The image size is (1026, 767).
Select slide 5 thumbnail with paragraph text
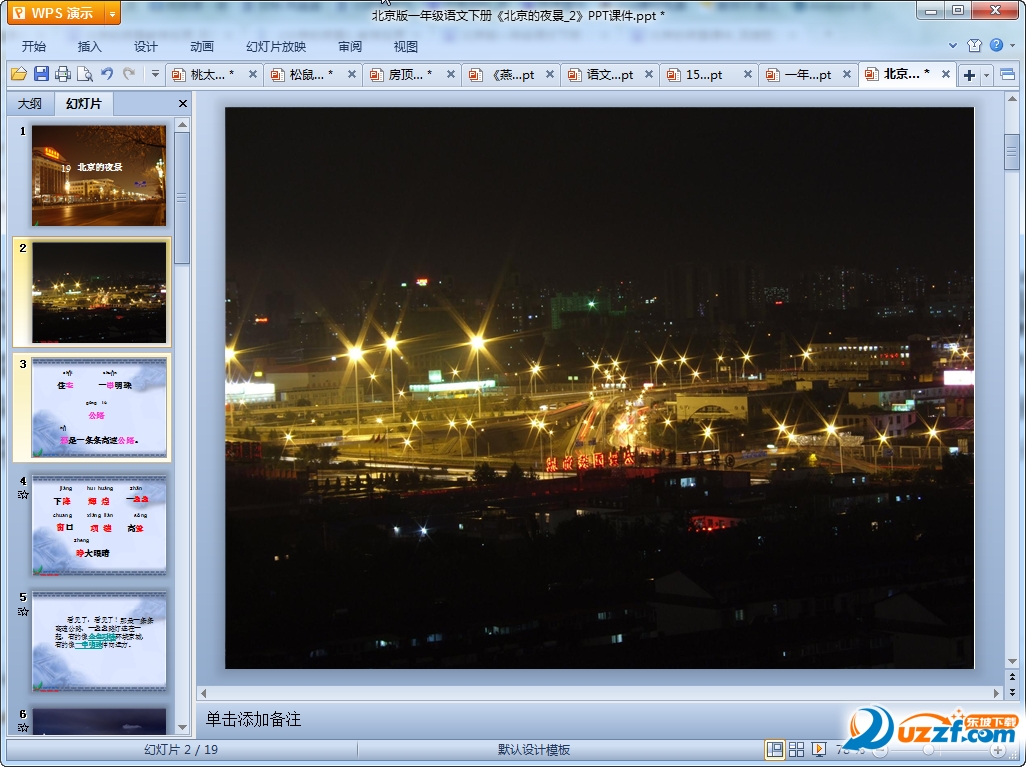click(99, 641)
